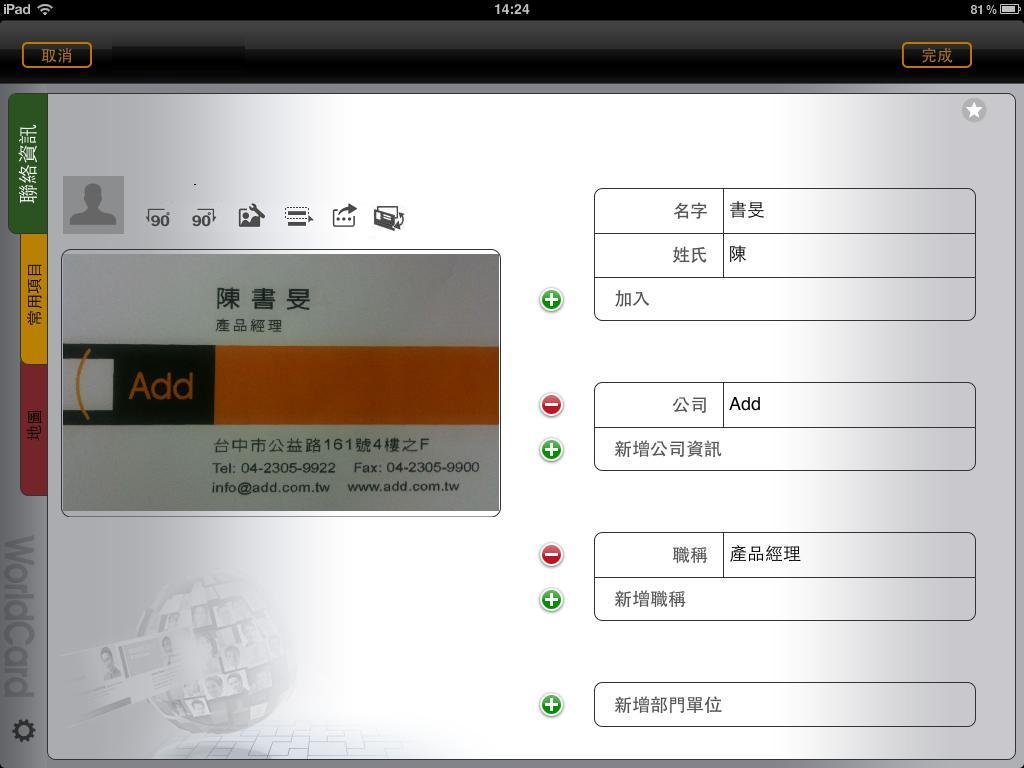Click the flip card side icon
Viewport: 1024px width, 768px height.
tap(389, 217)
